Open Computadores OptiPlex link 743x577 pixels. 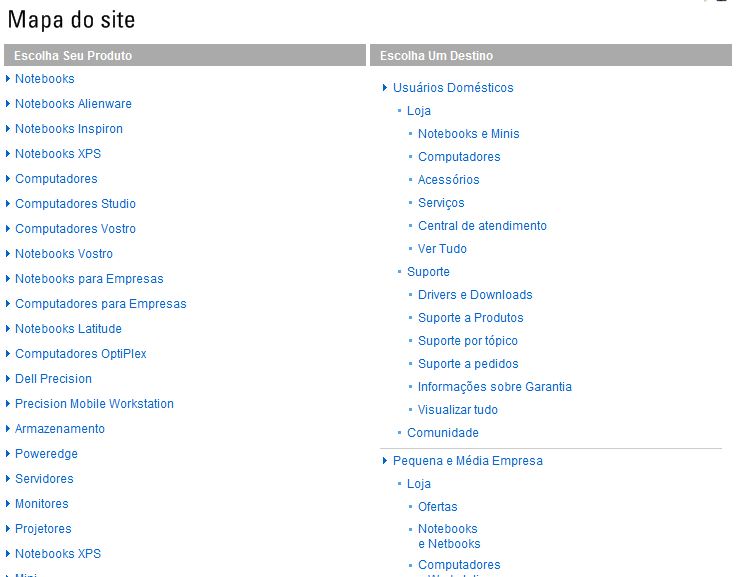(x=81, y=354)
